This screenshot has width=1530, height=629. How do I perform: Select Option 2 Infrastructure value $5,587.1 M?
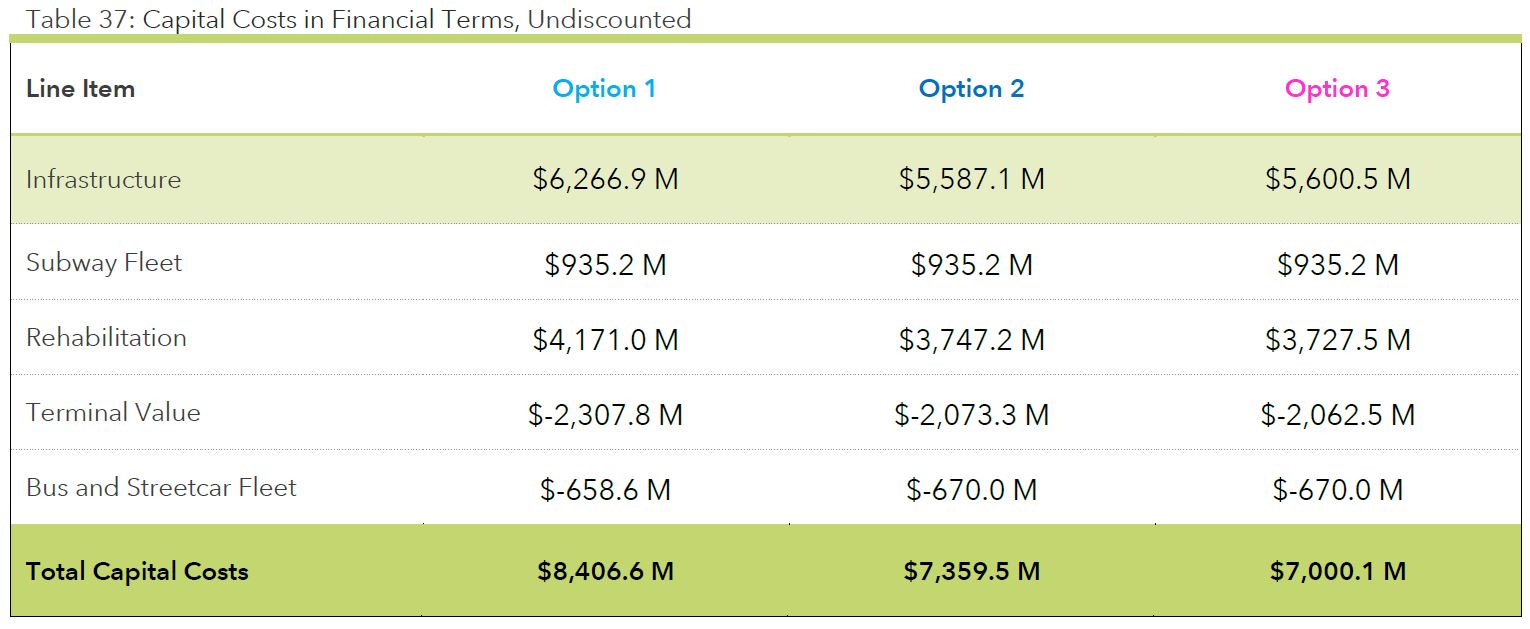971,180
